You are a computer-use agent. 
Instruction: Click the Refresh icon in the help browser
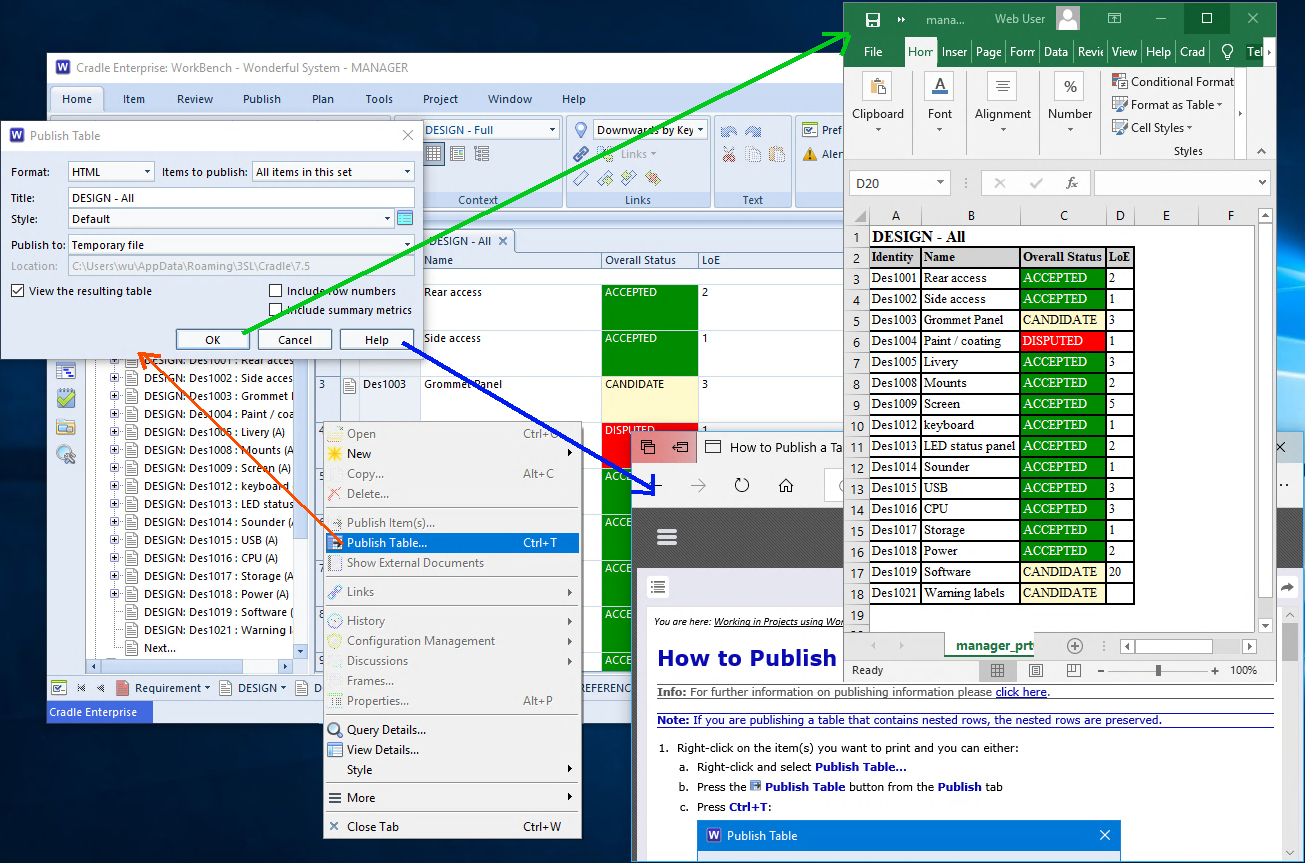[742, 485]
